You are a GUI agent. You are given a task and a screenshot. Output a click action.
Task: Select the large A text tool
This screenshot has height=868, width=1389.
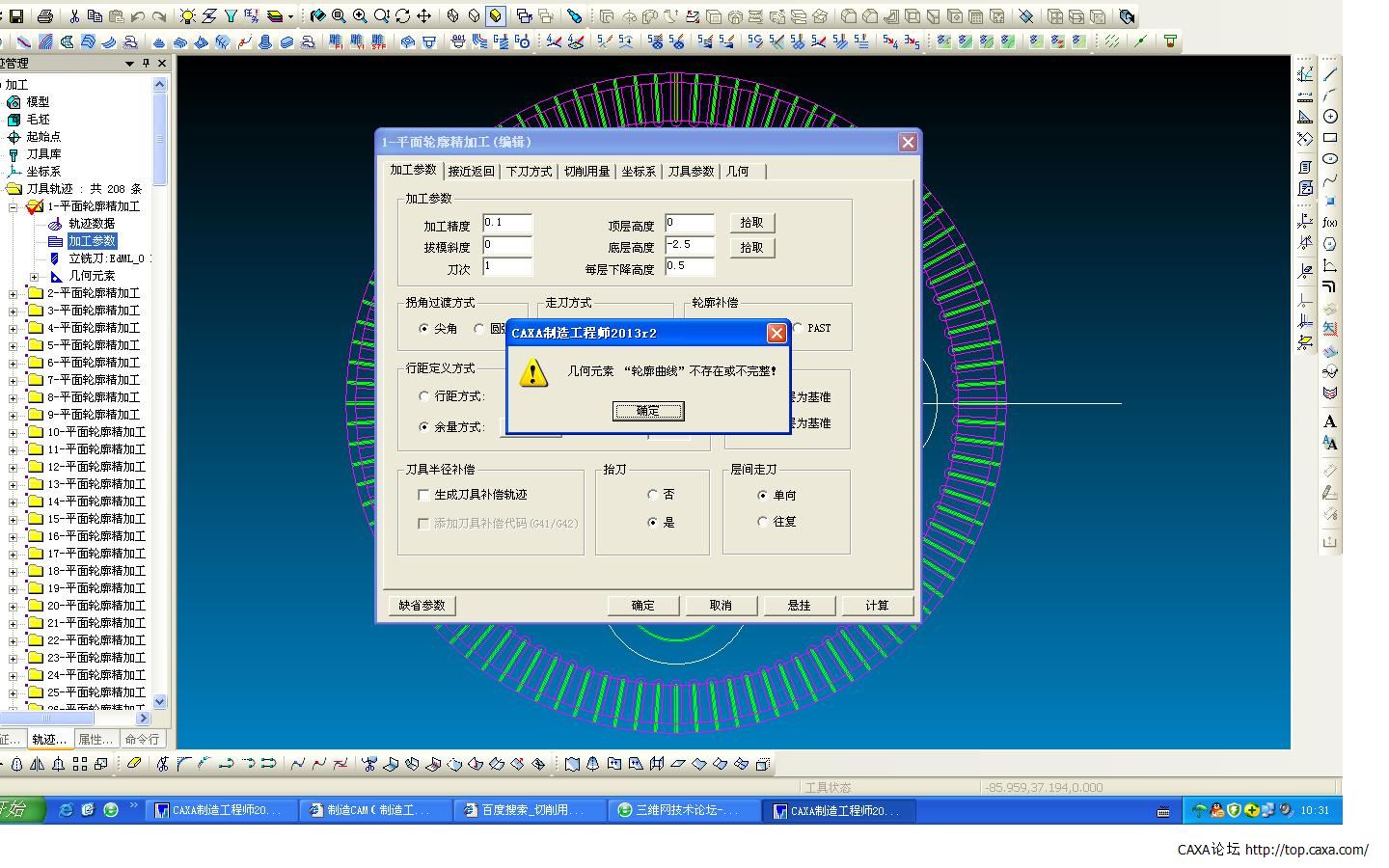[x=1330, y=421]
